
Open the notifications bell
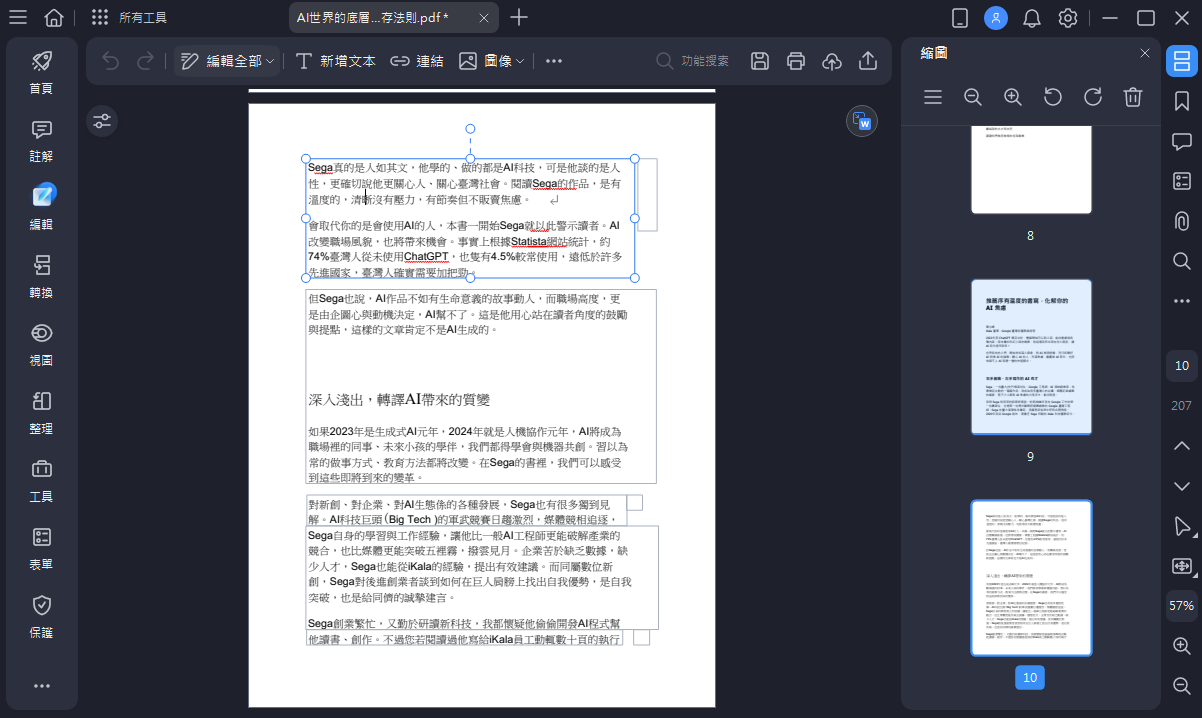click(x=1032, y=17)
